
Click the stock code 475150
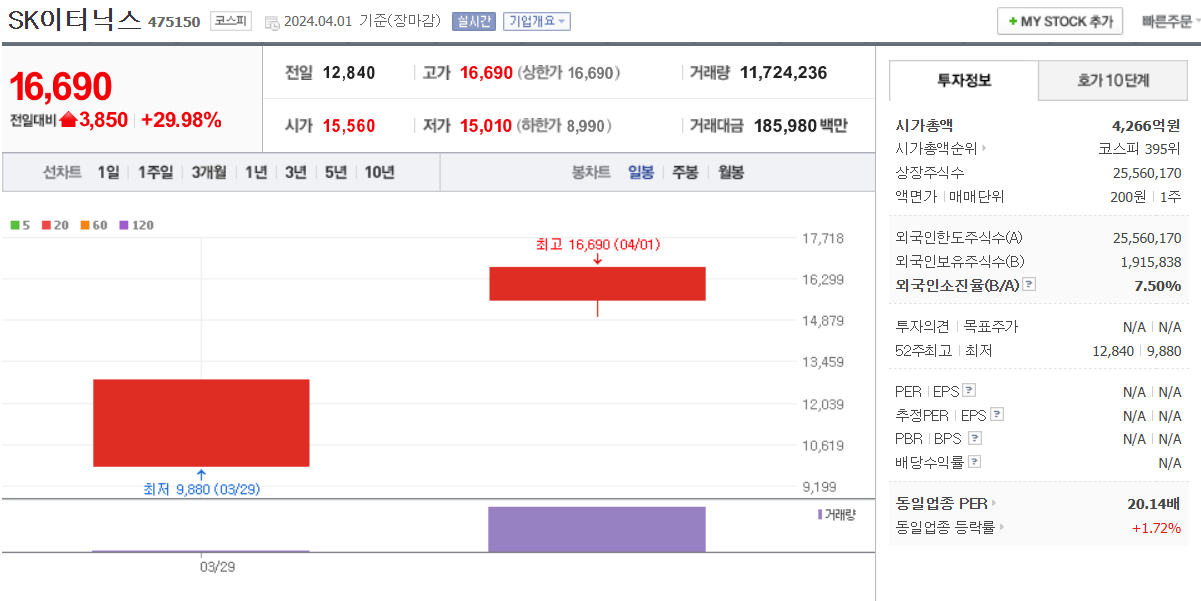click(174, 22)
